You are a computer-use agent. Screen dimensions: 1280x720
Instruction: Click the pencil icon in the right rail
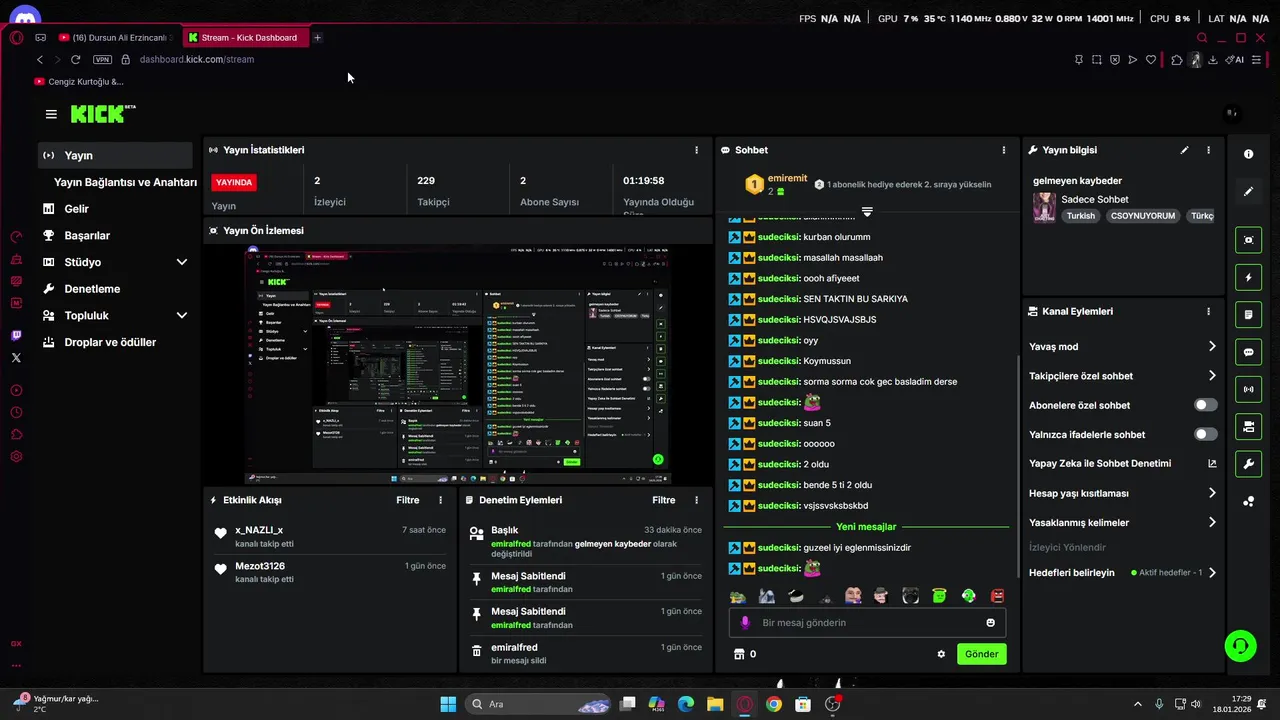(1248, 191)
